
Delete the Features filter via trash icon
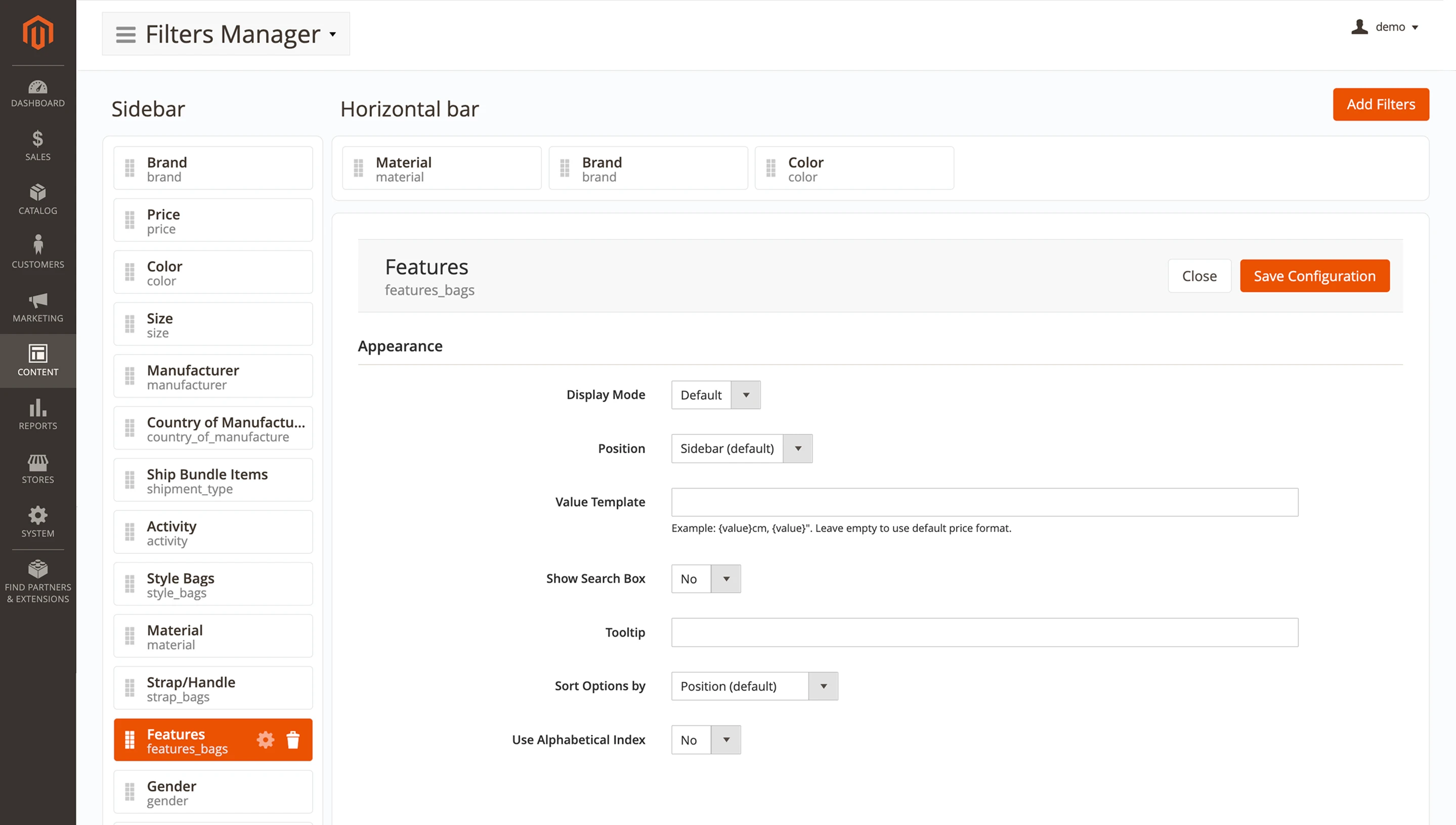[x=294, y=740]
